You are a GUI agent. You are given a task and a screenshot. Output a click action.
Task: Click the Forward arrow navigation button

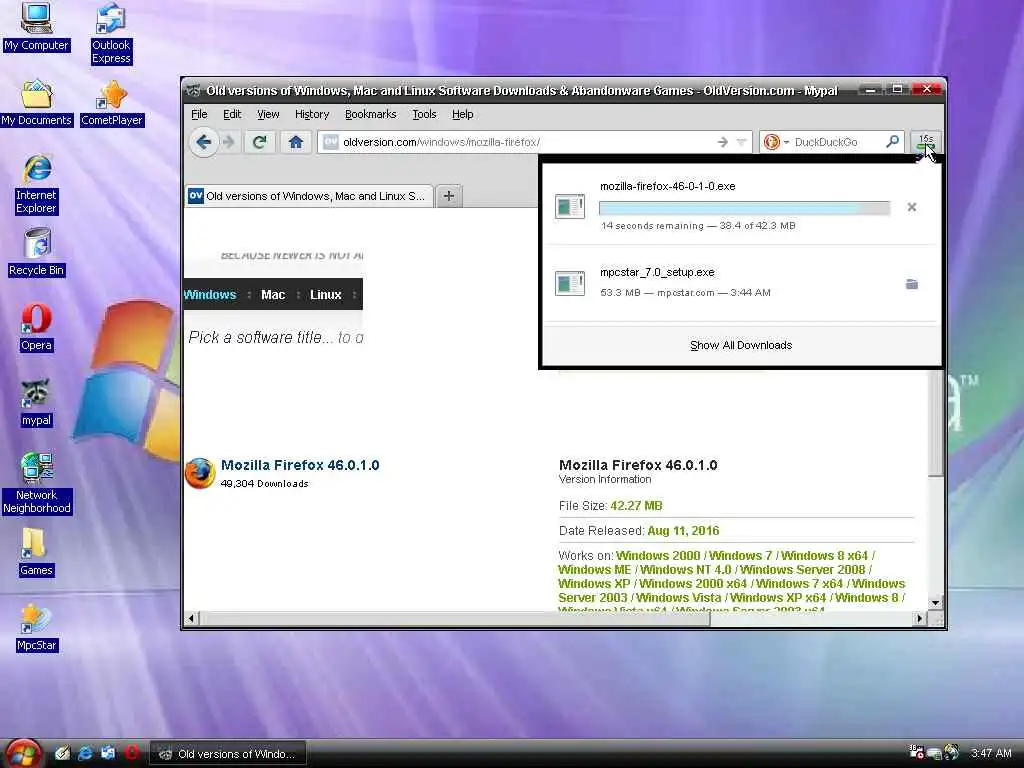(x=228, y=142)
